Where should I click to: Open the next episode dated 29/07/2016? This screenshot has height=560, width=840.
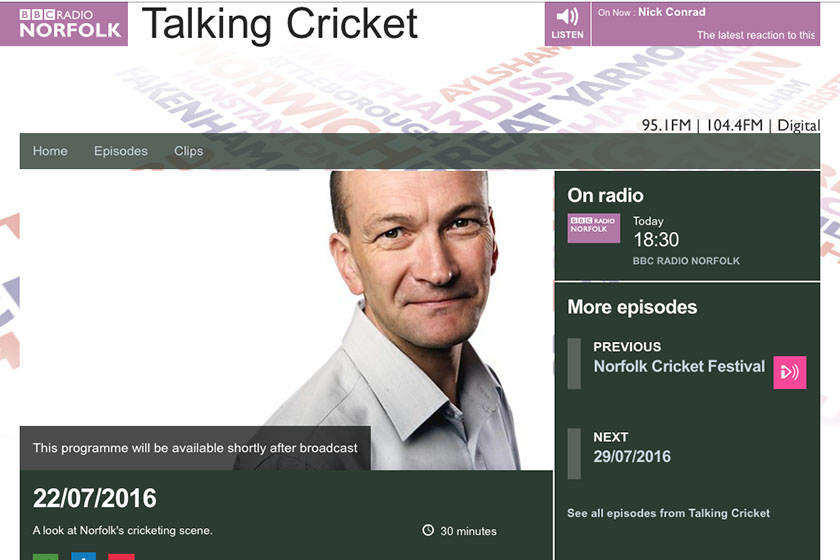click(x=632, y=456)
